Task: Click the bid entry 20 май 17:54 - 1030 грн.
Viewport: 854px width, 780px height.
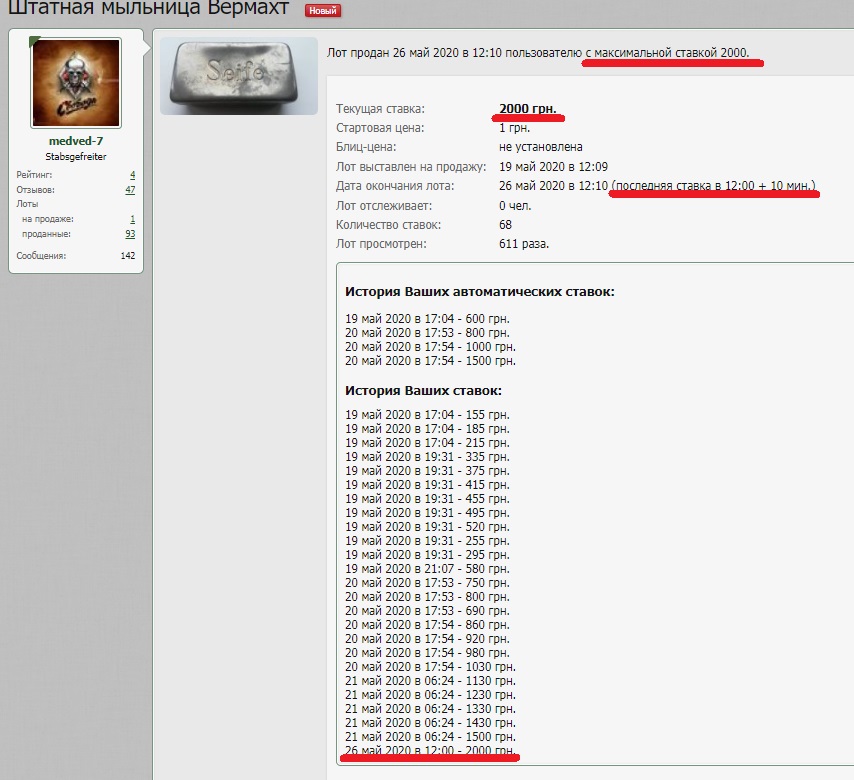Action: 430,667
